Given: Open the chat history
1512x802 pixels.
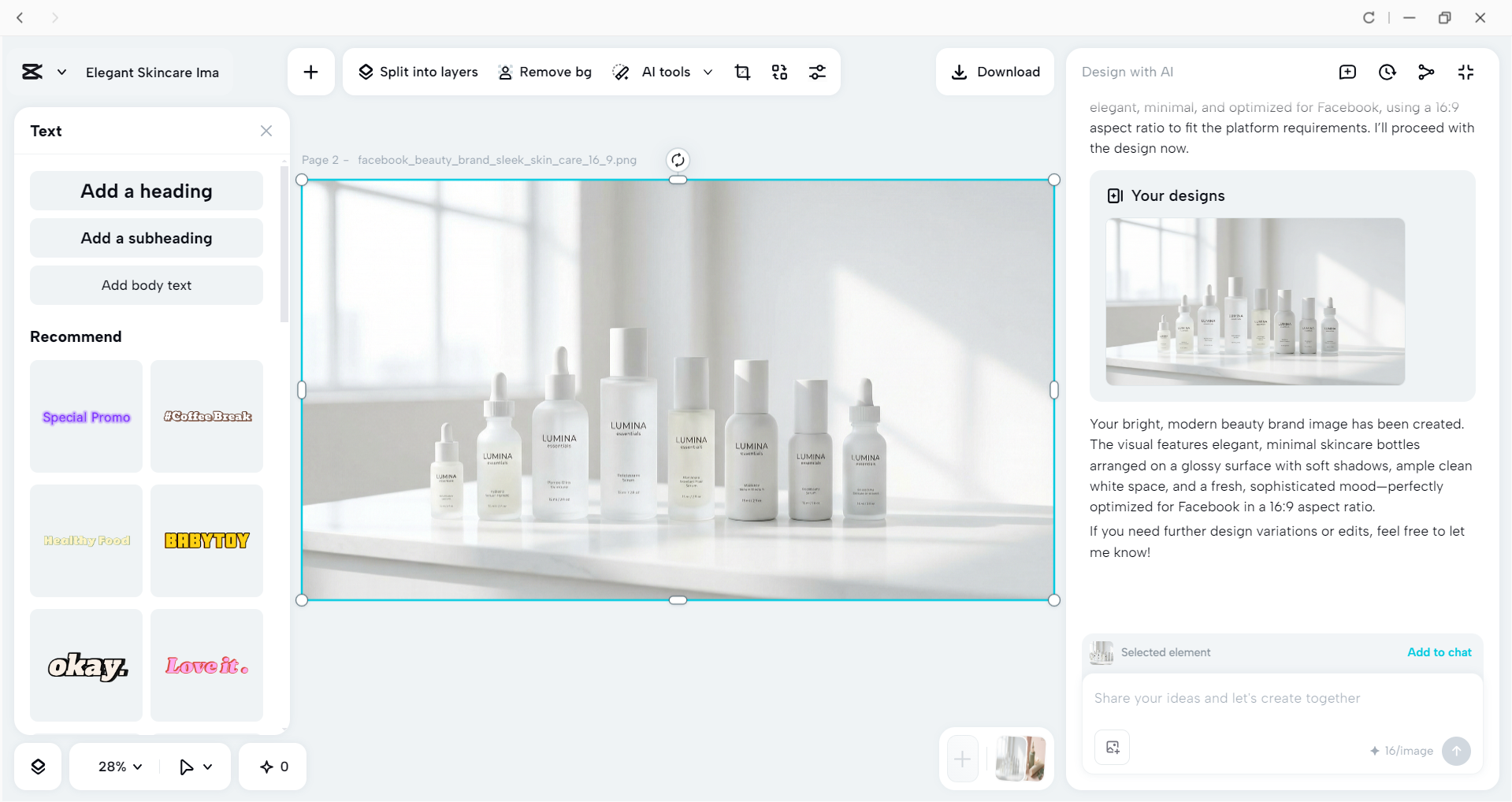Looking at the screenshot, I should [1387, 72].
